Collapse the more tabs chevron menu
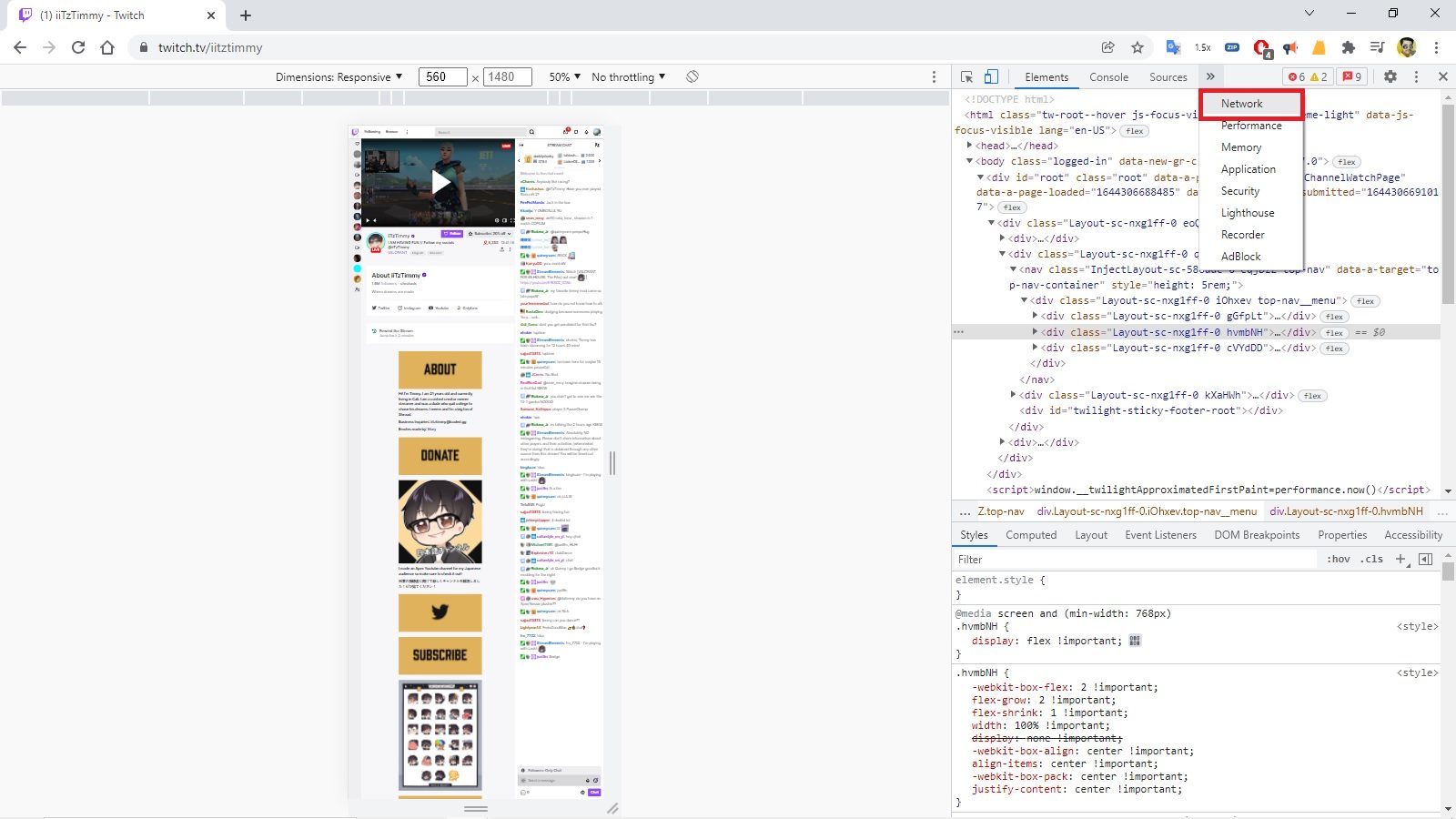1456x819 pixels. (1210, 76)
